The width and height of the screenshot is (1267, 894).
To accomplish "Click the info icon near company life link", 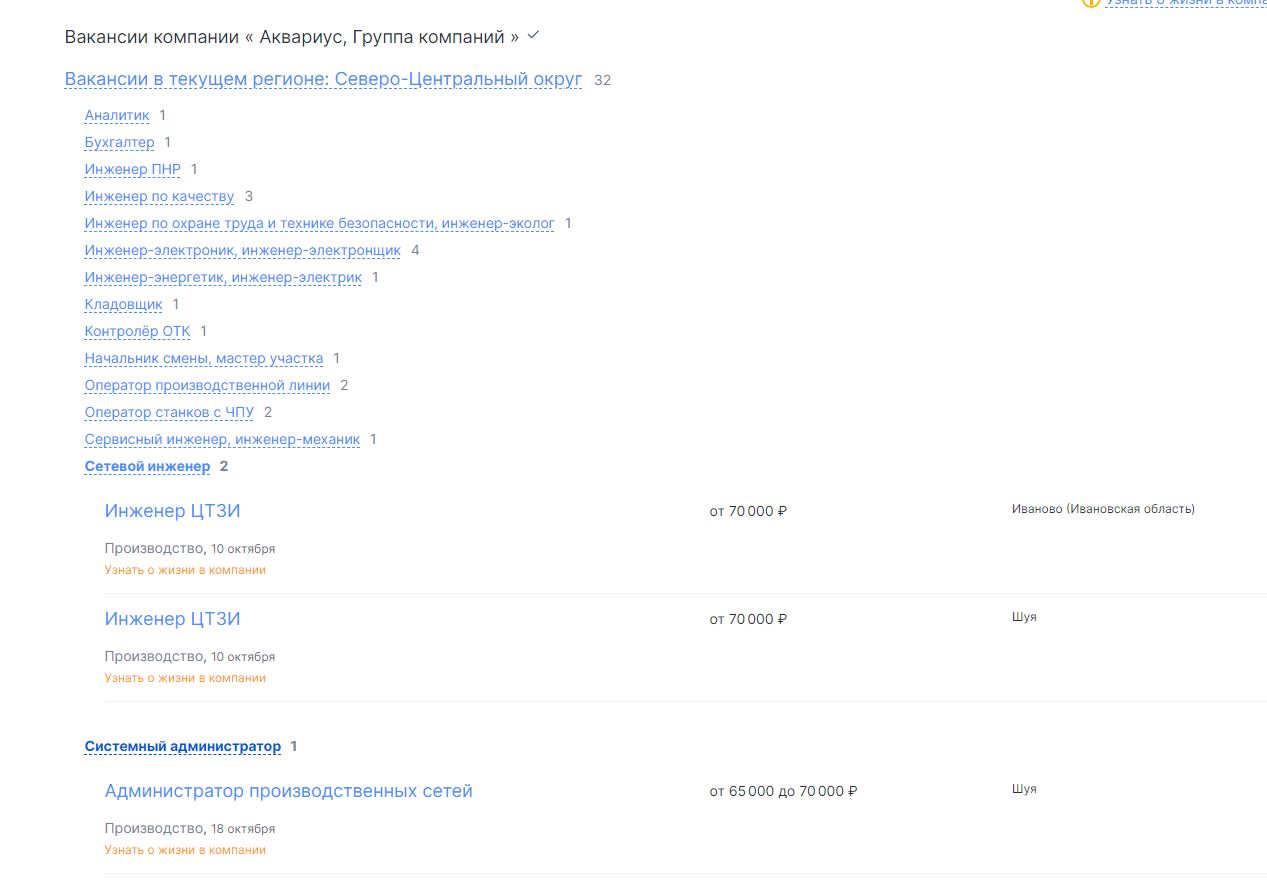I will click(x=1091, y=3).
